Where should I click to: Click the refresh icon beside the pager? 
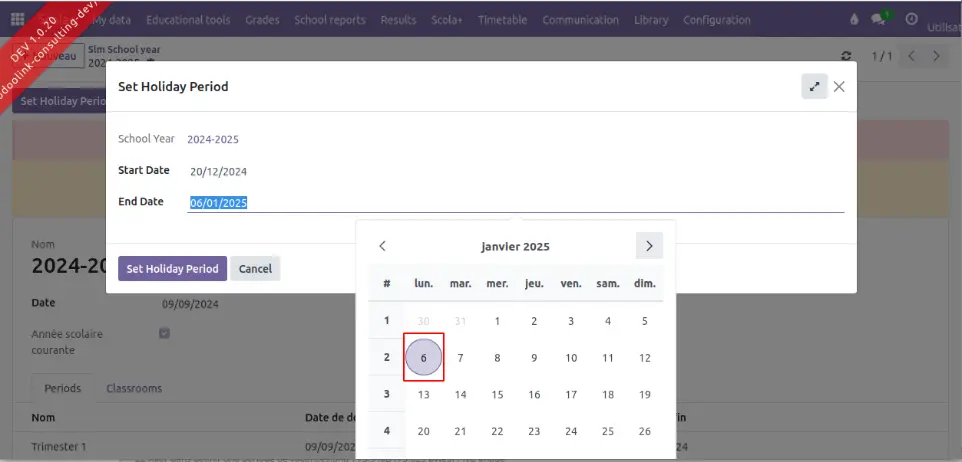click(x=847, y=56)
